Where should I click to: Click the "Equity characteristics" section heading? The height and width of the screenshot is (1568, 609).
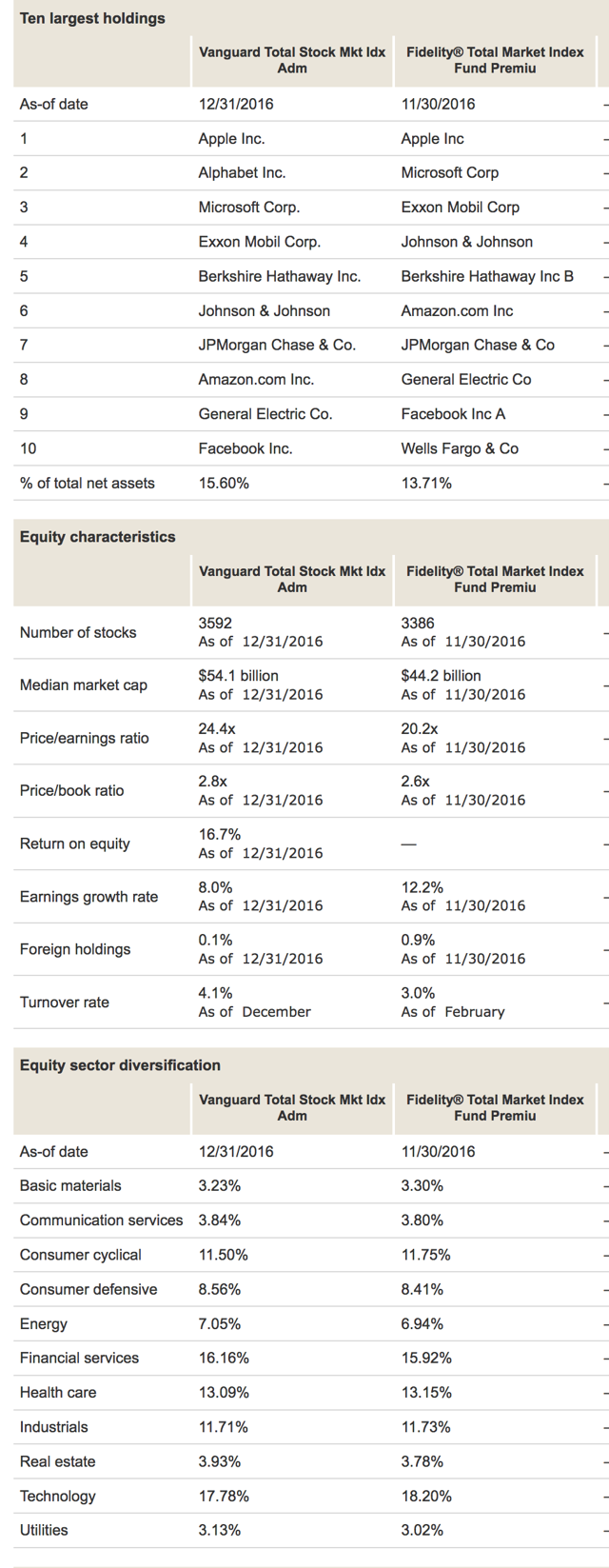pos(98,537)
